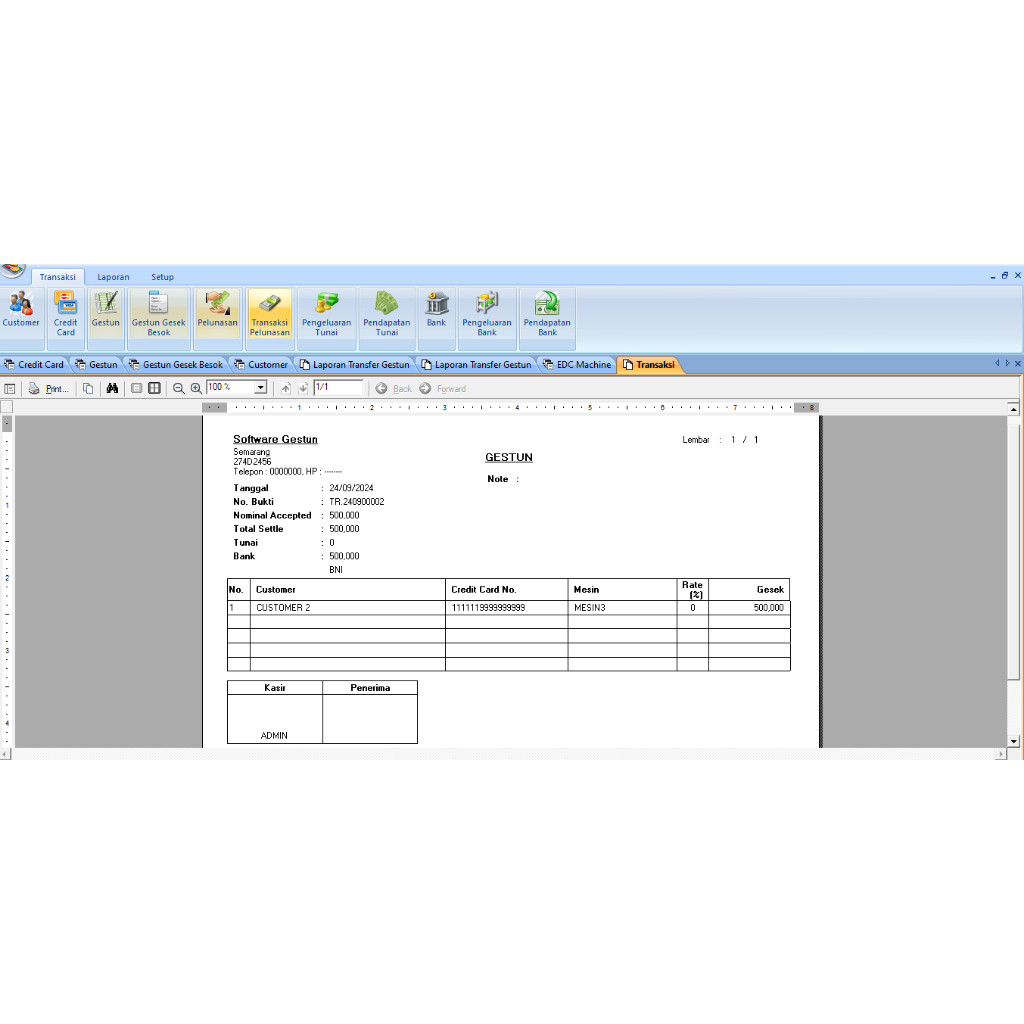Click the horizontal scrollbar right arrow

(x=1001, y=754)
